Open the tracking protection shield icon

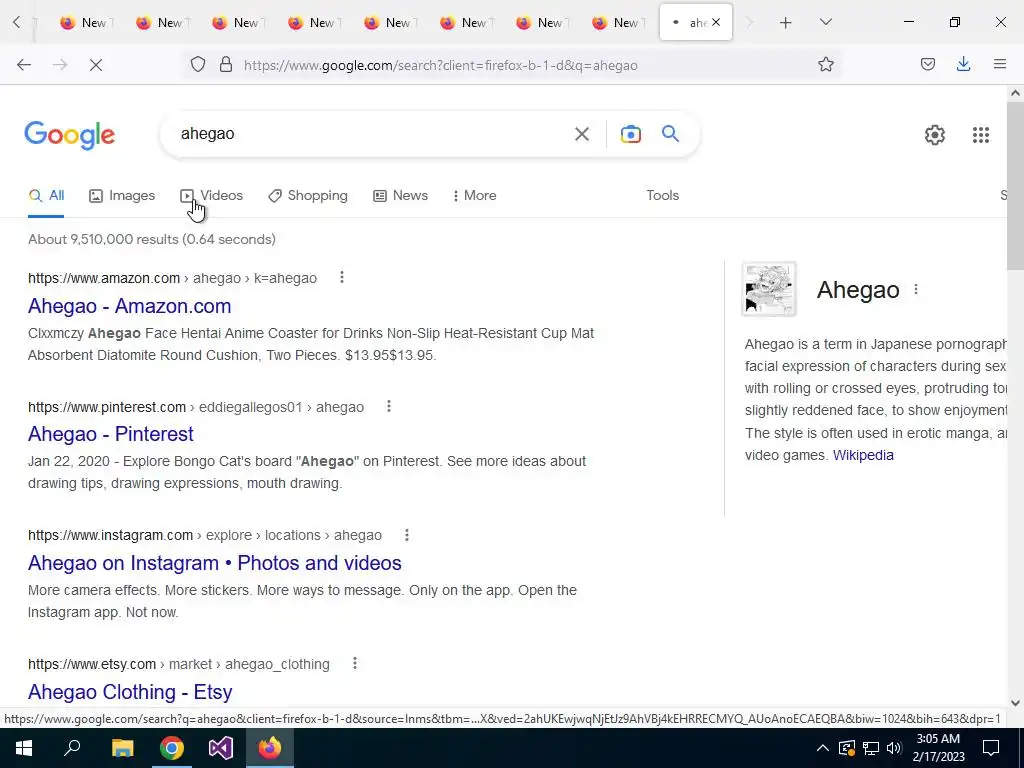click(x=198, y=65)
